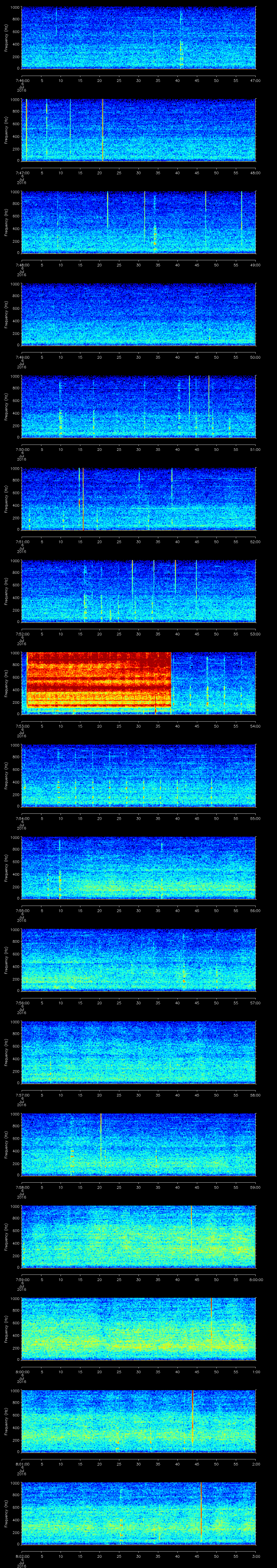
Task: Click the '7:48:00' start time label
Action: pyautogui.click(x=22, y=264)
